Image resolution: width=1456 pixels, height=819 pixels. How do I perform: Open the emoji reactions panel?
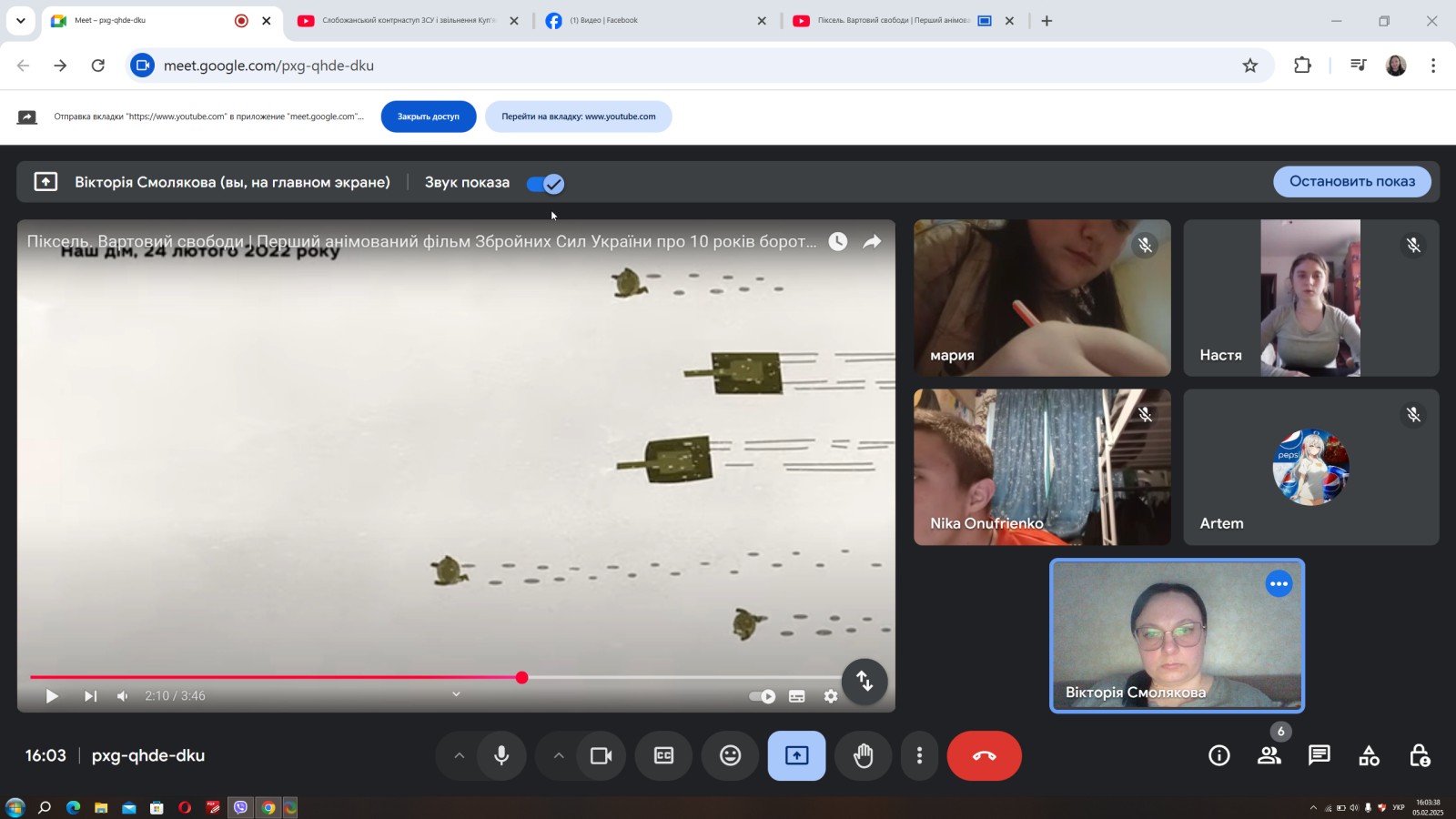[x=731, y=755]
